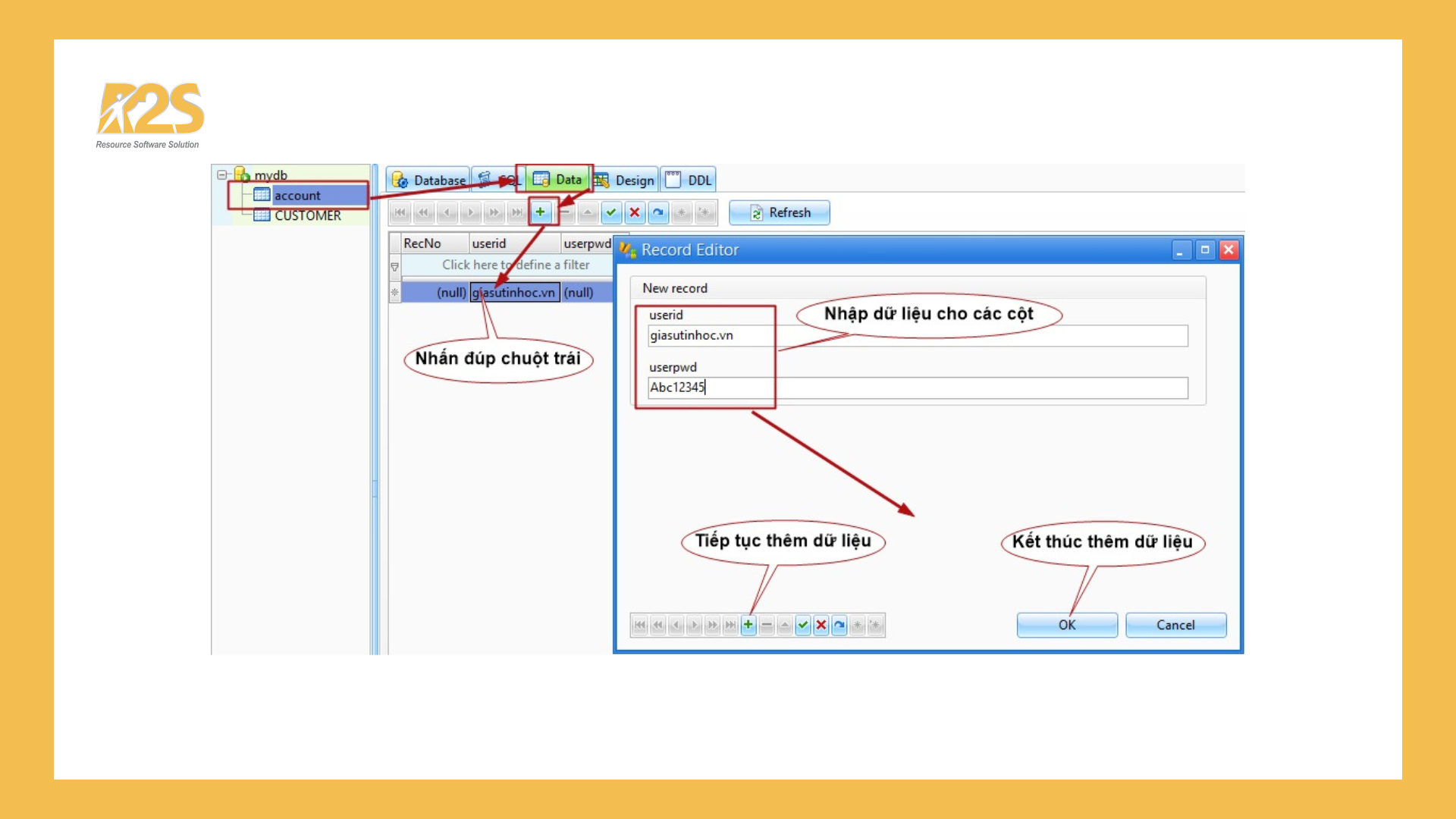Click the green checkmark post icon

[x=611, y=212]
